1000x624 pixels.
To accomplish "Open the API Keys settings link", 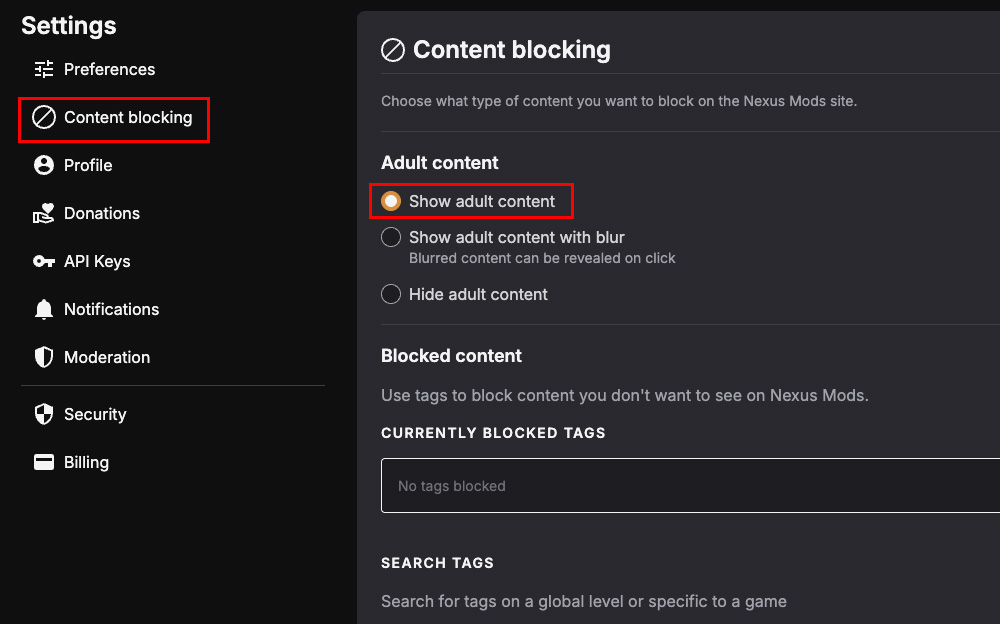I will [x=97, y=261].
